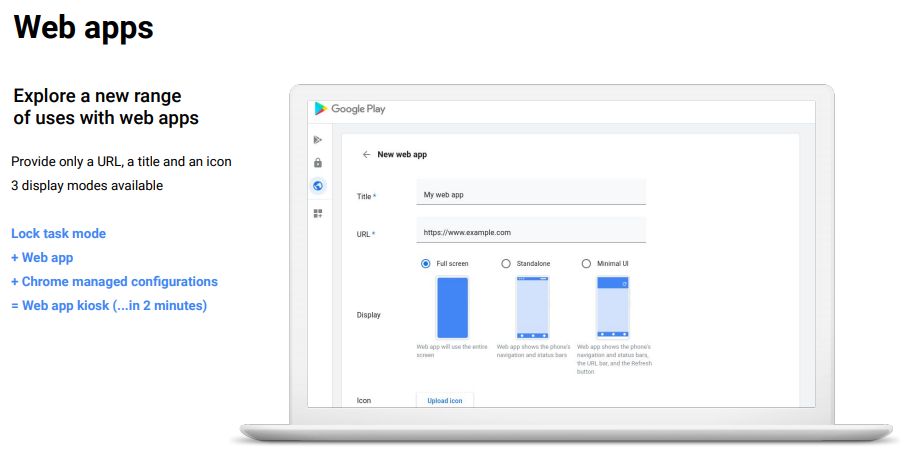Click the Title input field
The width and height of the screenshot is (909, 458).
tap(531, 195)
